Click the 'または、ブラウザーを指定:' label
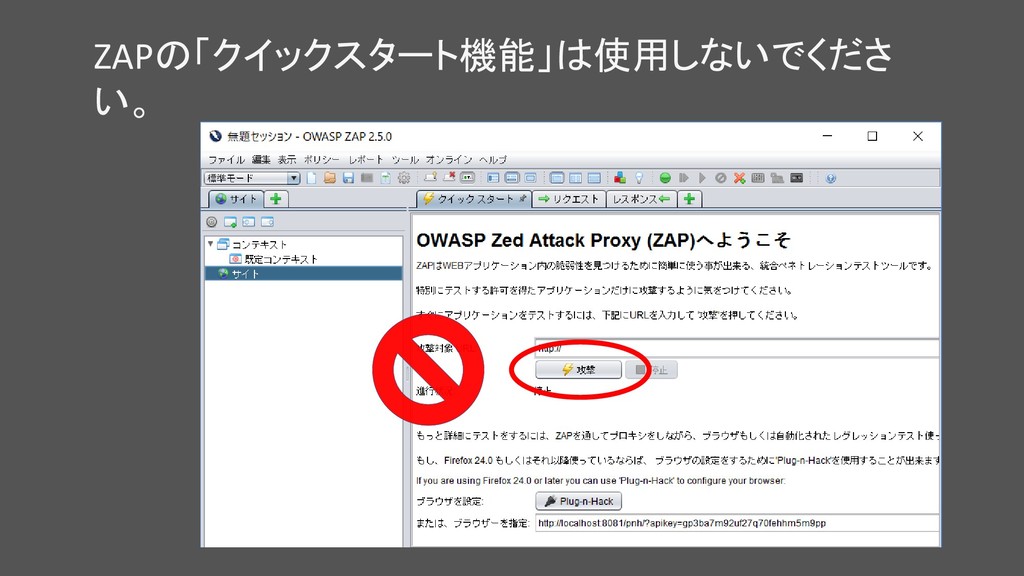The image size is (1024, 576). point(472,523)
